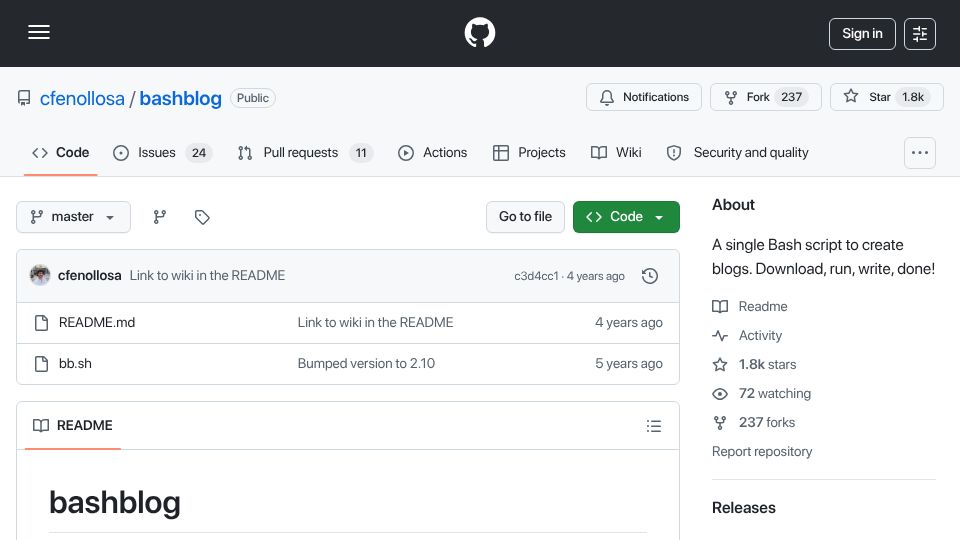This screenshot has height=540, width=960.
Task: Open cfenollosa commit author link
Action: (x=89, y=276)
